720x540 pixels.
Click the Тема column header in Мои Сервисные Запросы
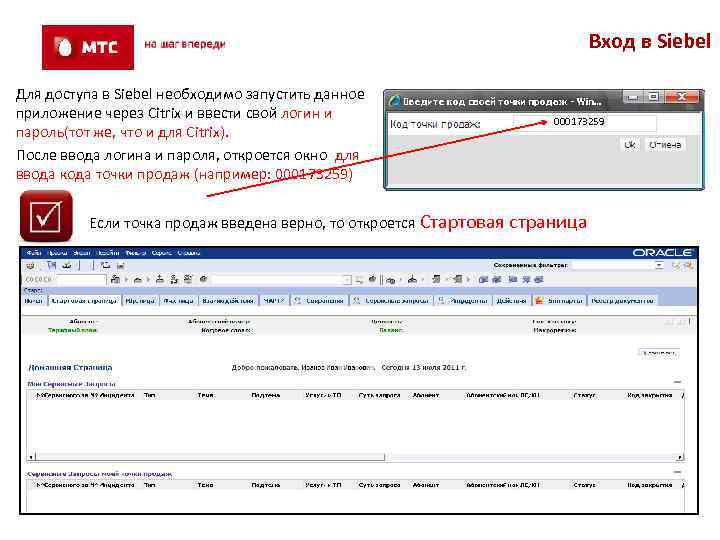coord(205,395)
